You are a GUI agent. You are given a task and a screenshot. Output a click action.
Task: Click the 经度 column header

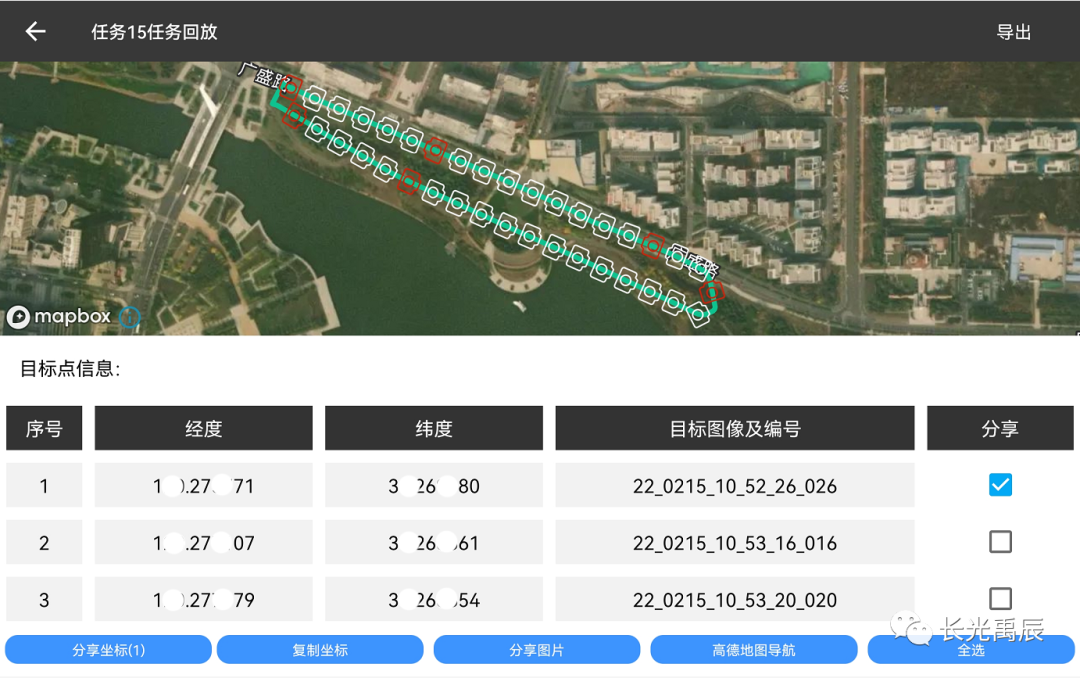pos(204,429)
